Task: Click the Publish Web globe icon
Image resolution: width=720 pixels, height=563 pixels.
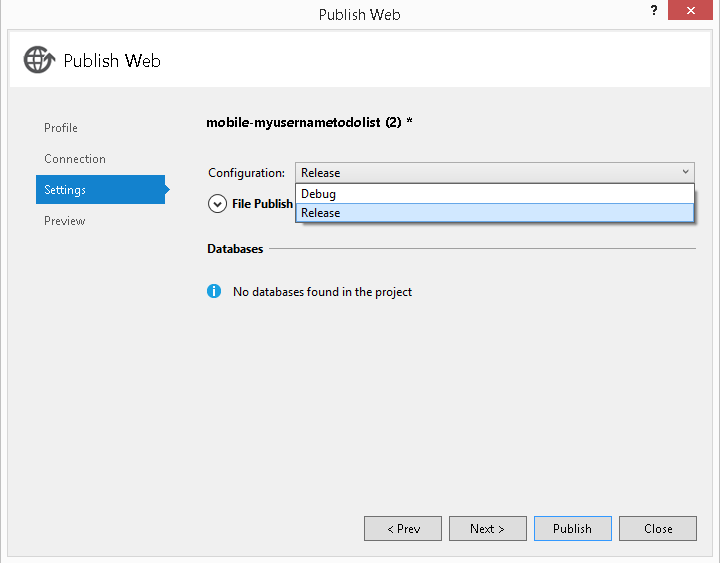Action: [39, 60]
